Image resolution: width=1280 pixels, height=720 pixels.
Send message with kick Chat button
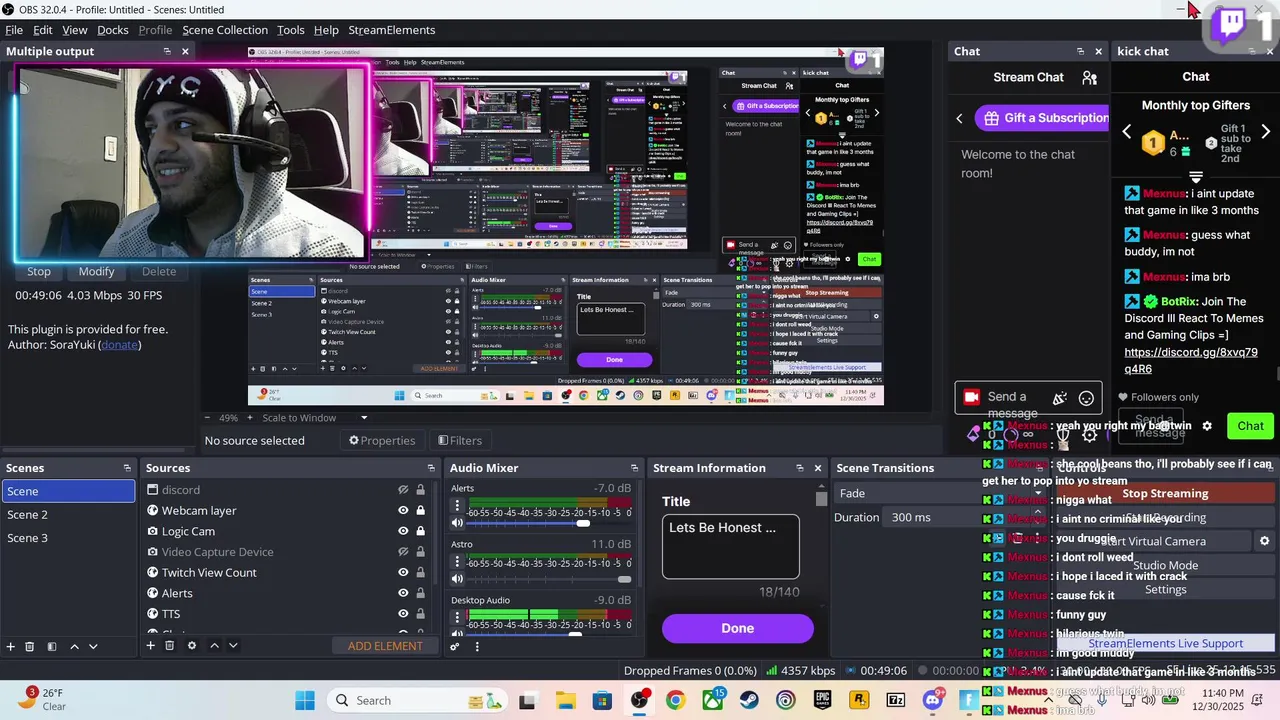pyautogui.click(x=1250, y=426)
